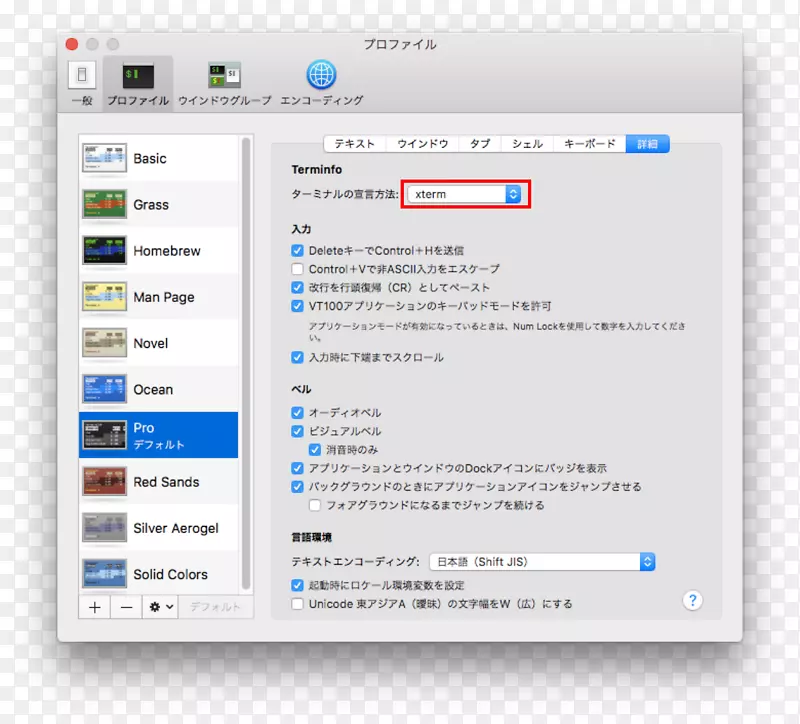Screen dimensions: 800x724
Task: Uncheck DeleteキーでControl+Hを送信 checkbox
Action: coord(297,251)
